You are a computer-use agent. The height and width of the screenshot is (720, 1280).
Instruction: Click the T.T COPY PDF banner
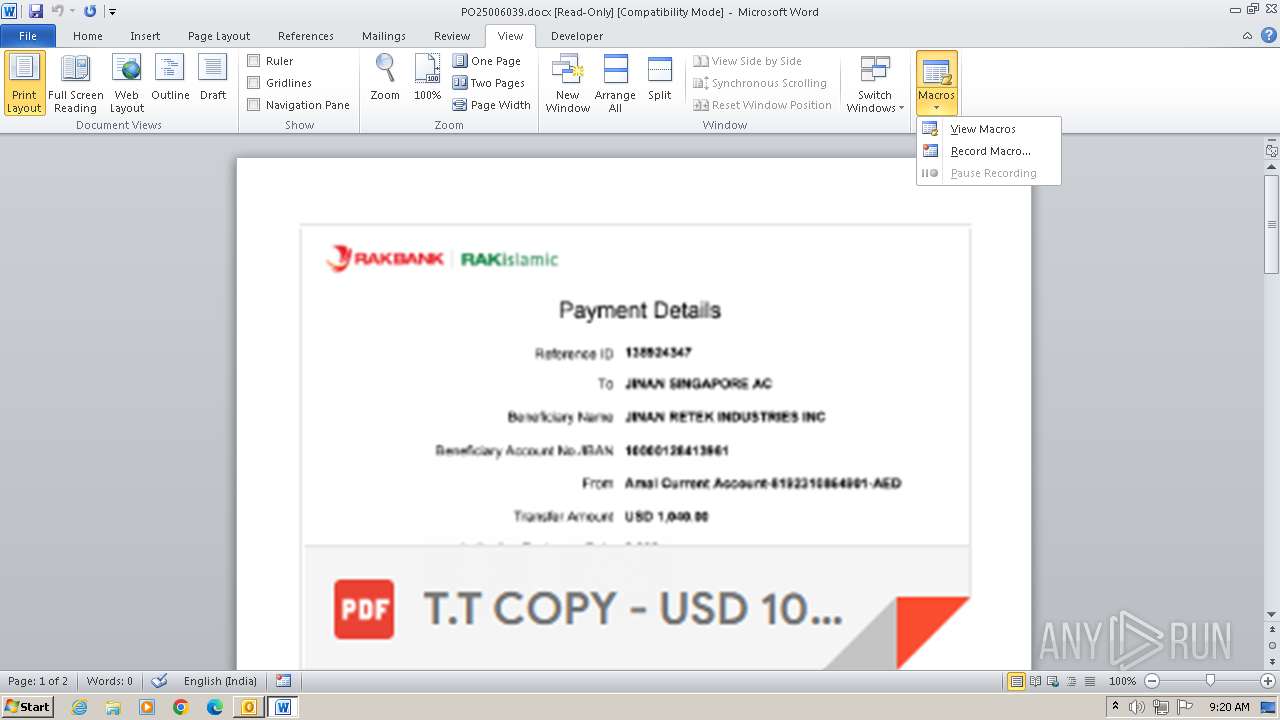[x=637, y=608]
